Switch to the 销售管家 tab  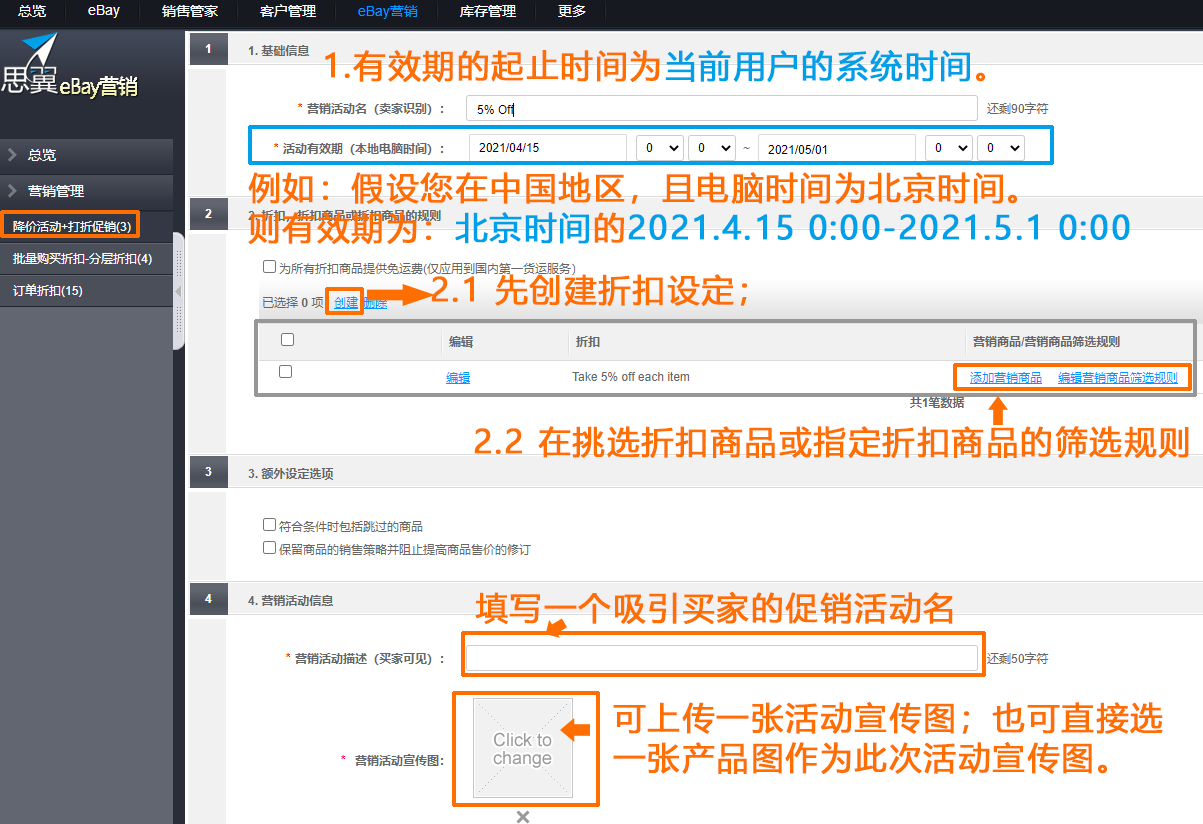(x=189, y=12)
